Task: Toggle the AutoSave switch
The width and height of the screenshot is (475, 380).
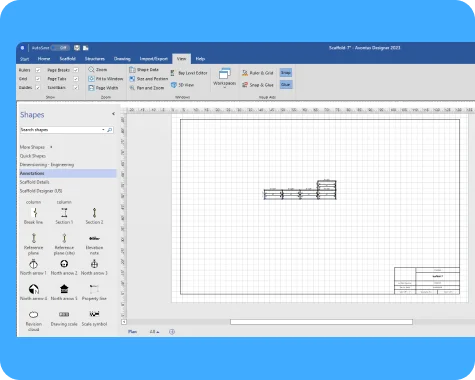Action: [60, 48]
